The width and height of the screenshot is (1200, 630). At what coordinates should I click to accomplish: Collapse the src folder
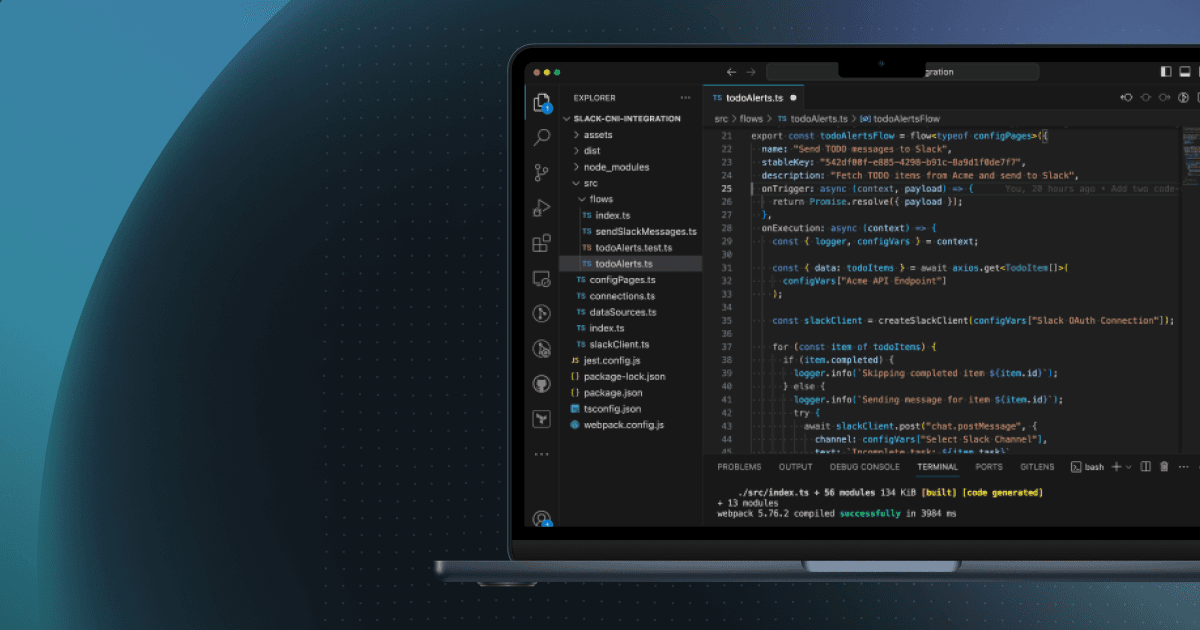[576, 183]
